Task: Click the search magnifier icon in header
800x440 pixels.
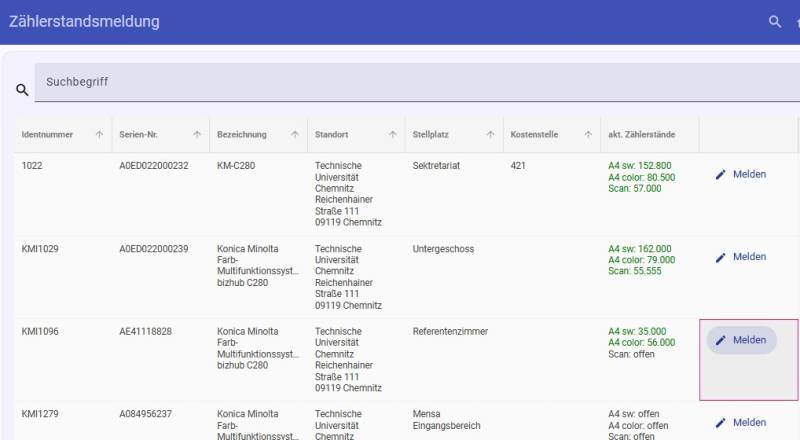Action: pos(774,22)
